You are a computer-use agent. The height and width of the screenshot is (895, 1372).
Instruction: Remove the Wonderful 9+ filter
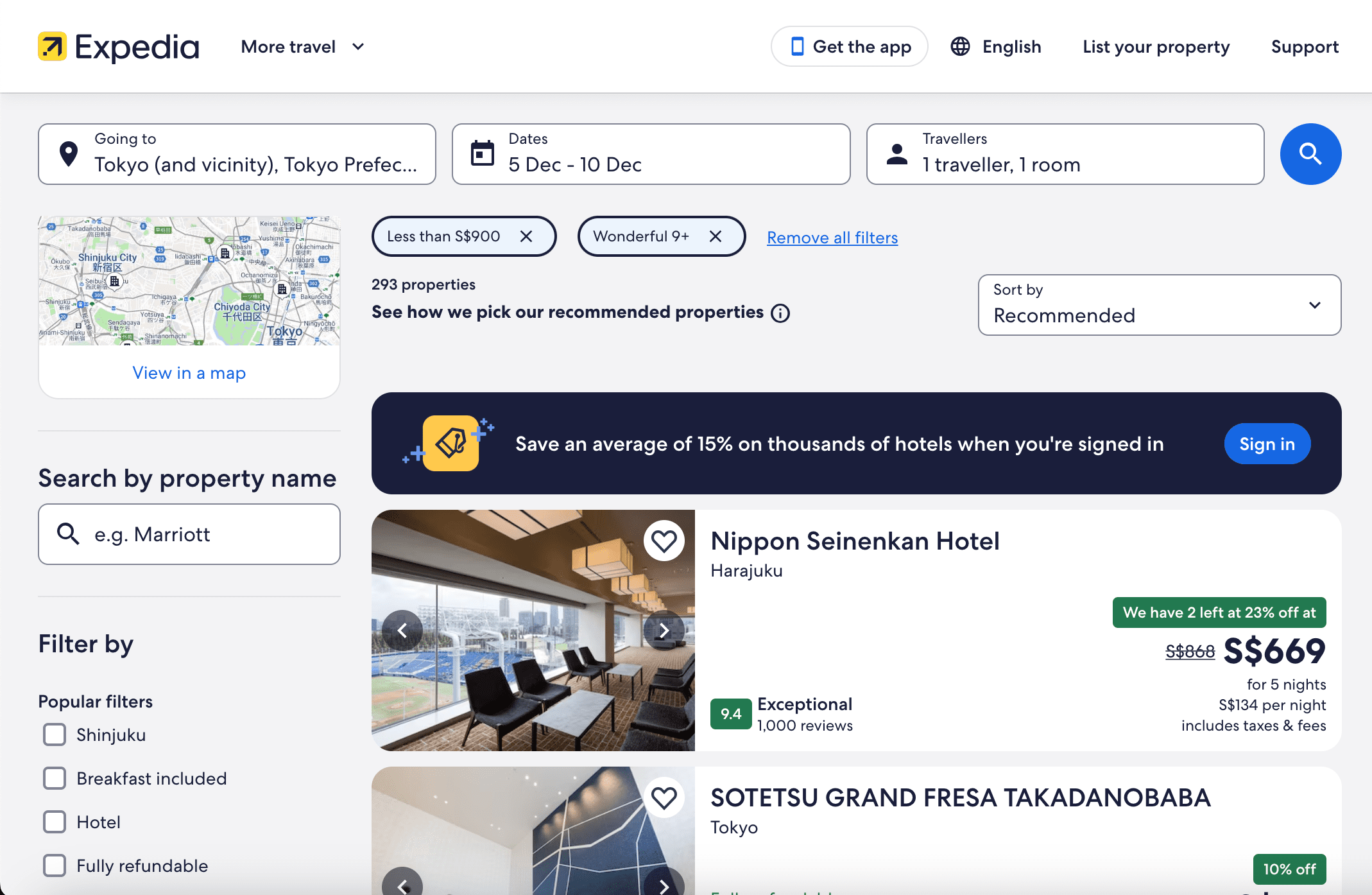716,236
